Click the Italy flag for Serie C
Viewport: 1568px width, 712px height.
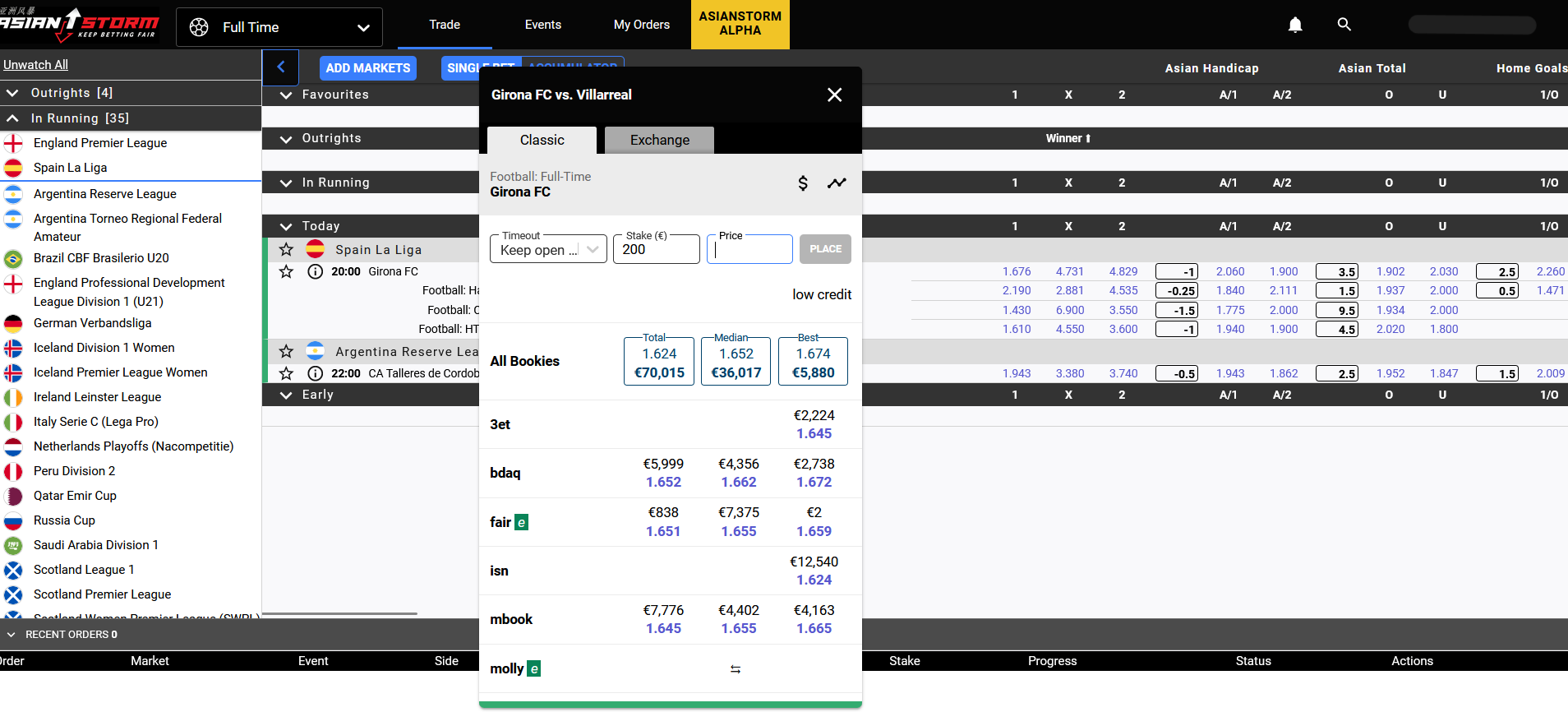click(x=13, y=422)
